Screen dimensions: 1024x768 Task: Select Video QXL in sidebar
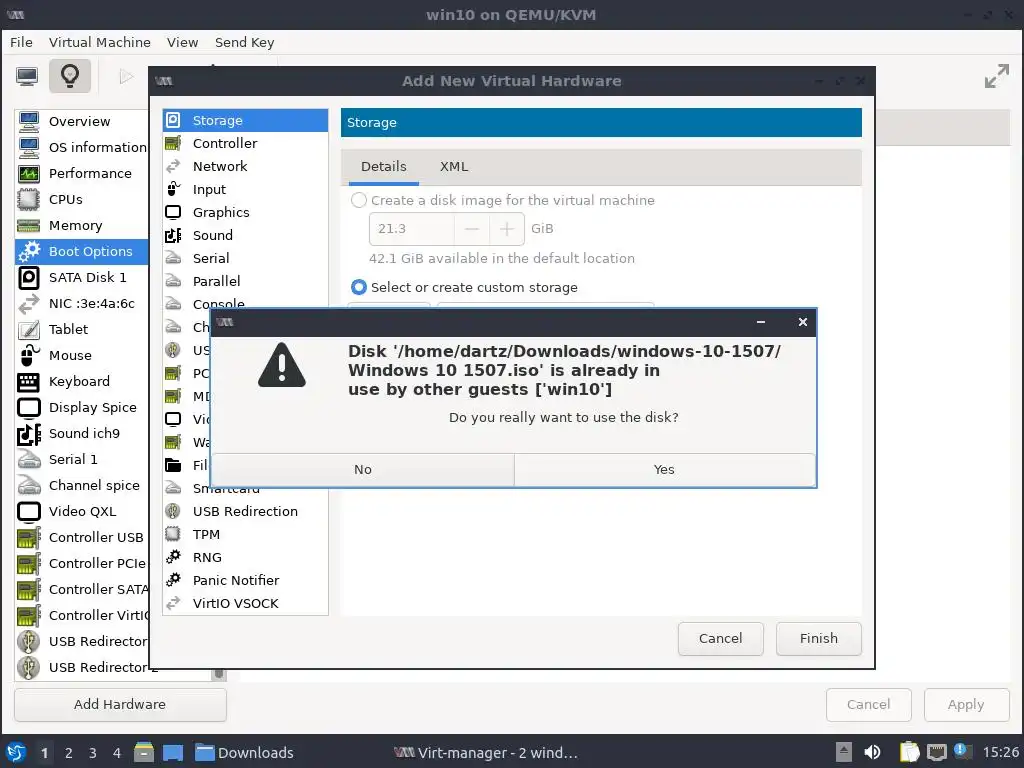[82, 511]
